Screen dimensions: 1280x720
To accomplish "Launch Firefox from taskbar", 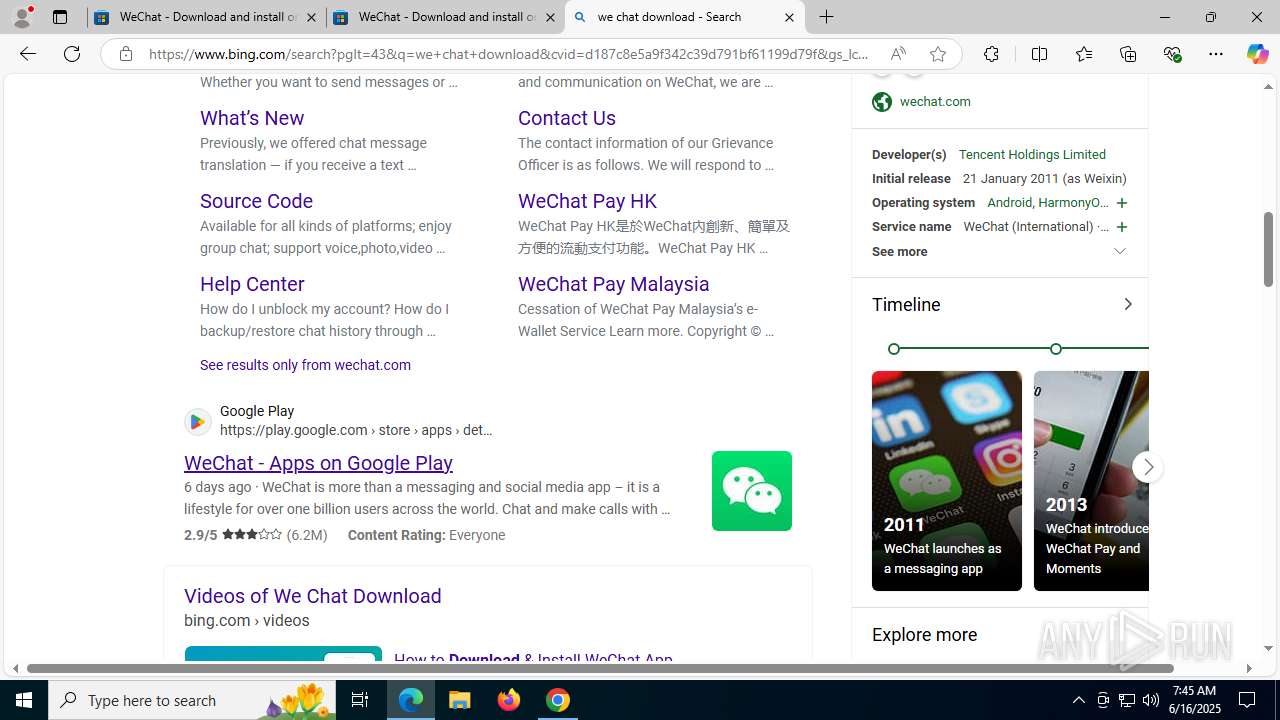I will click(509, 700).
